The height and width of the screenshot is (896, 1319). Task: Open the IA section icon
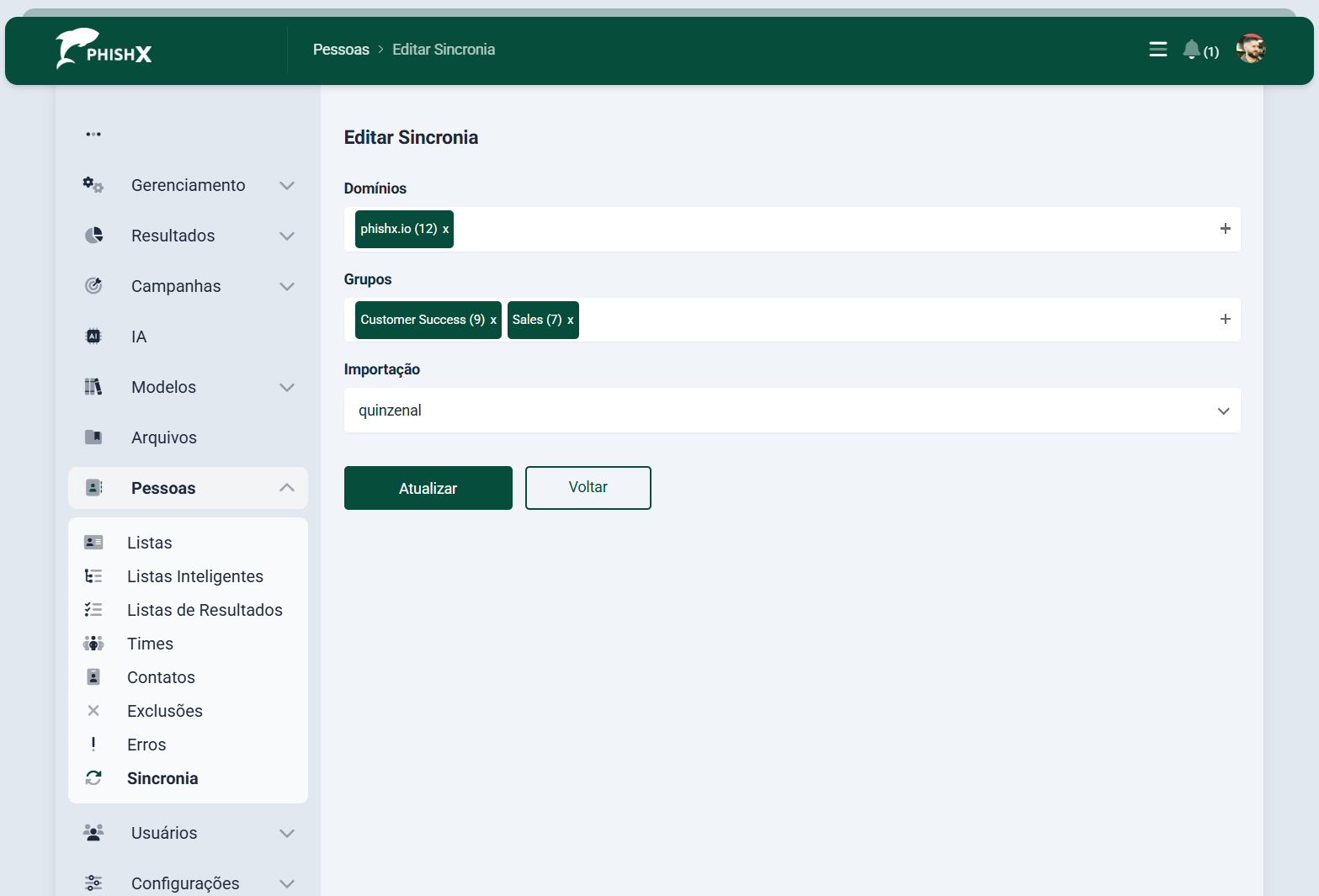click(93, 337)
